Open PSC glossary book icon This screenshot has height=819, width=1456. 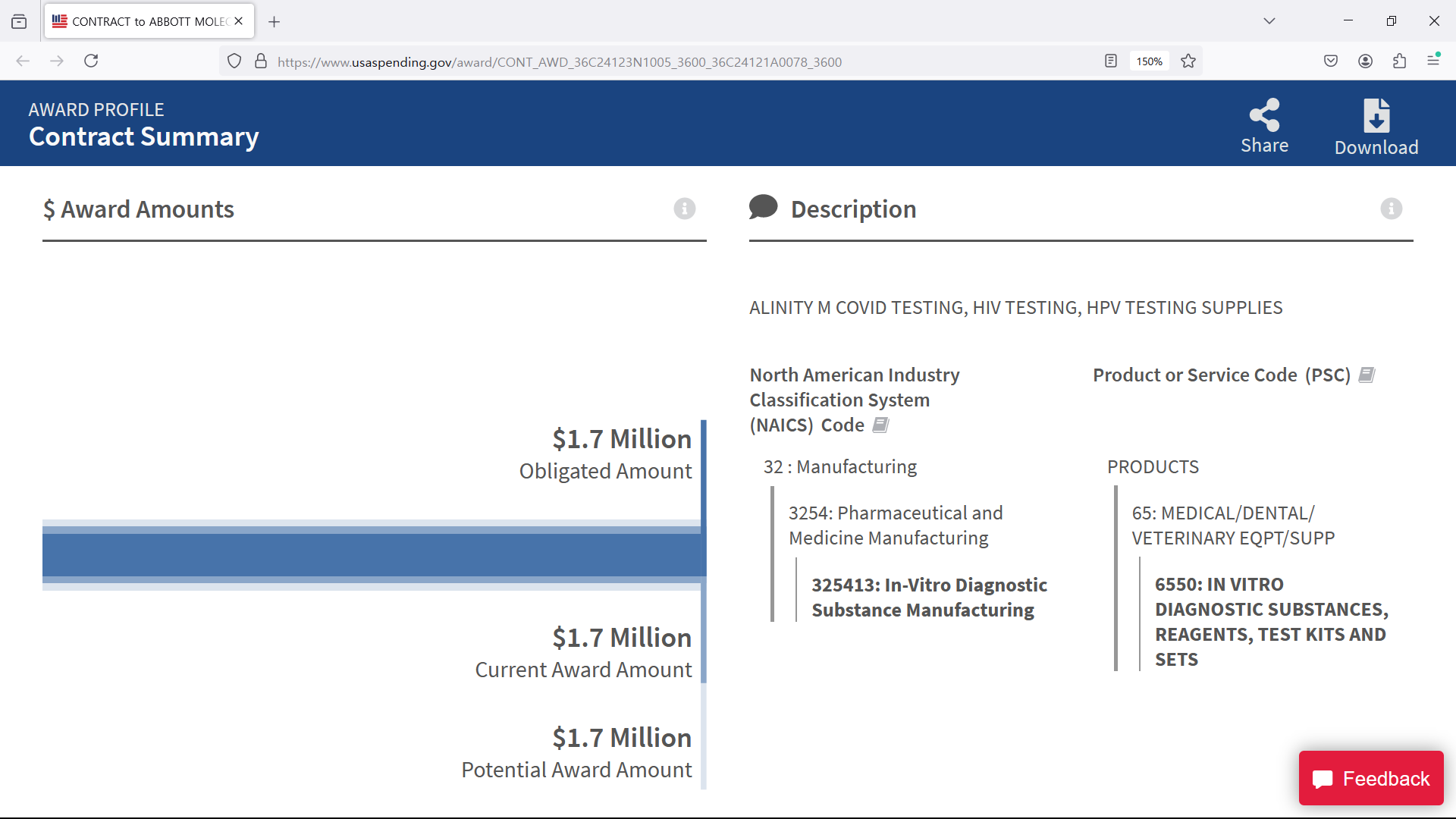(x=1367, y=375)
